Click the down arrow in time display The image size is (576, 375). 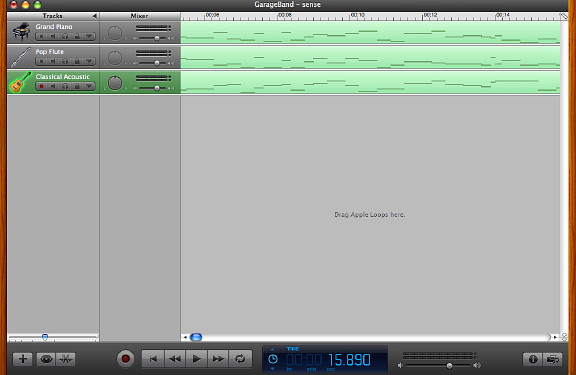point(273,369)
